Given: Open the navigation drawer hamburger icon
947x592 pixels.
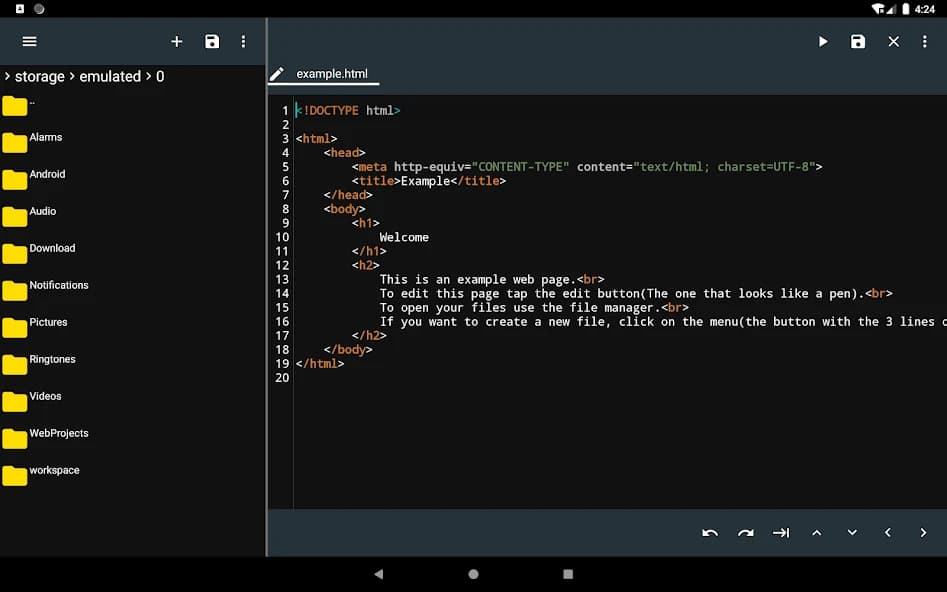Looking at the screenshot, I should pos(29,41).
